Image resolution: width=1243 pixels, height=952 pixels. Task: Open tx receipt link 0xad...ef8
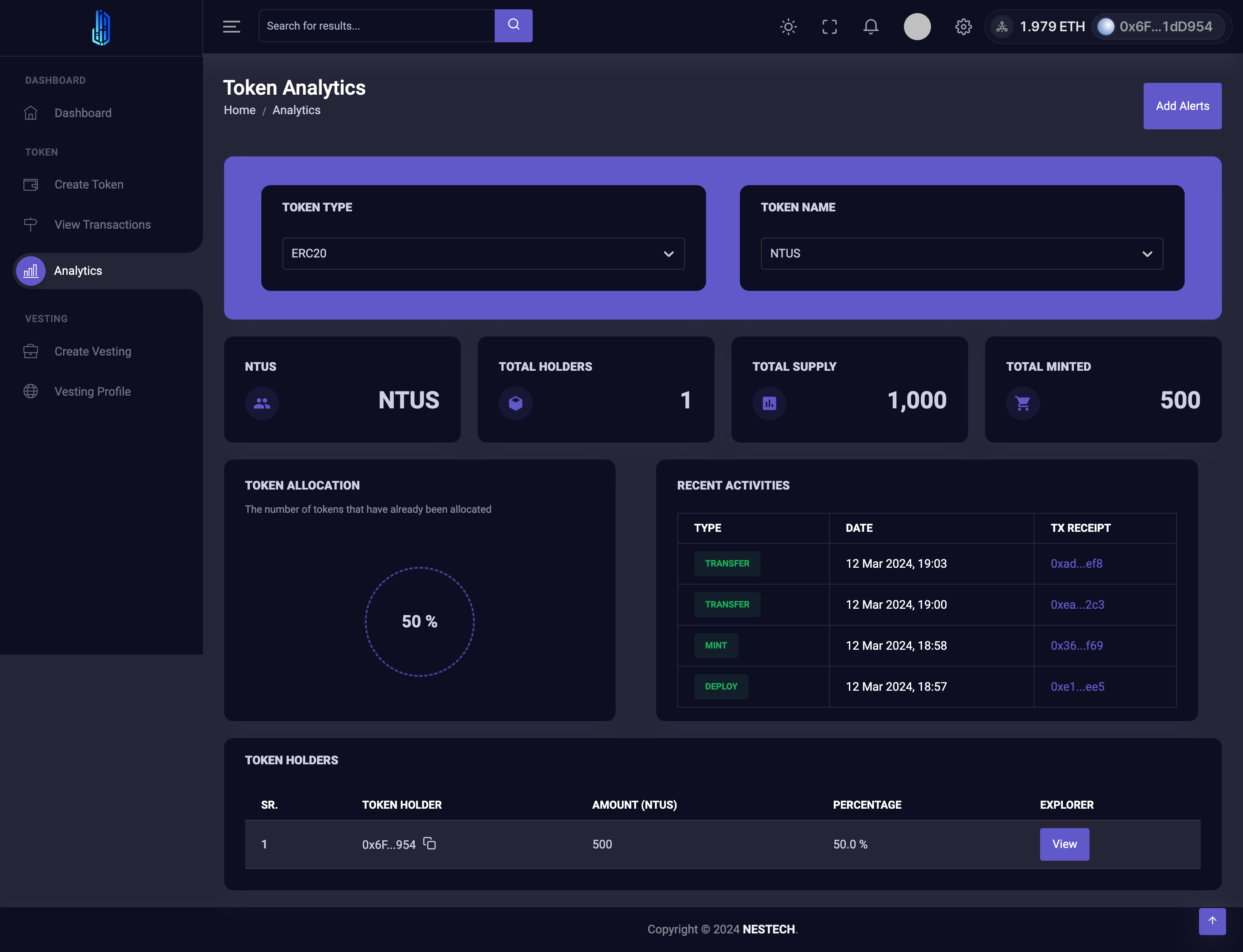[1076, 563]
